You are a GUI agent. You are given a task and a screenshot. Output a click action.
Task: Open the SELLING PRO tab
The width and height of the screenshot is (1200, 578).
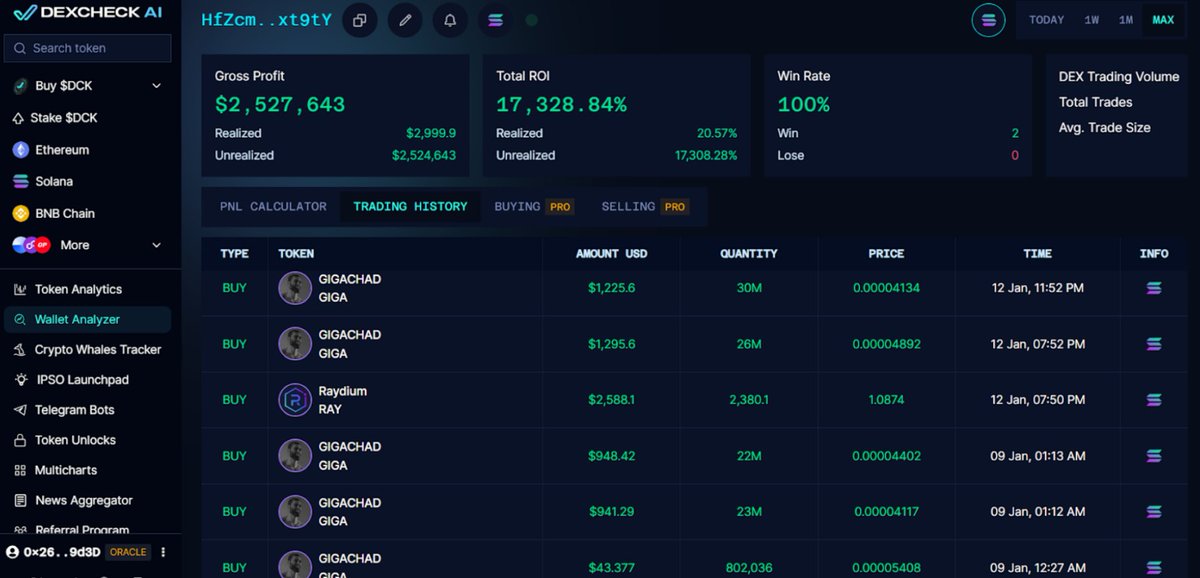(x=646, y=206)
